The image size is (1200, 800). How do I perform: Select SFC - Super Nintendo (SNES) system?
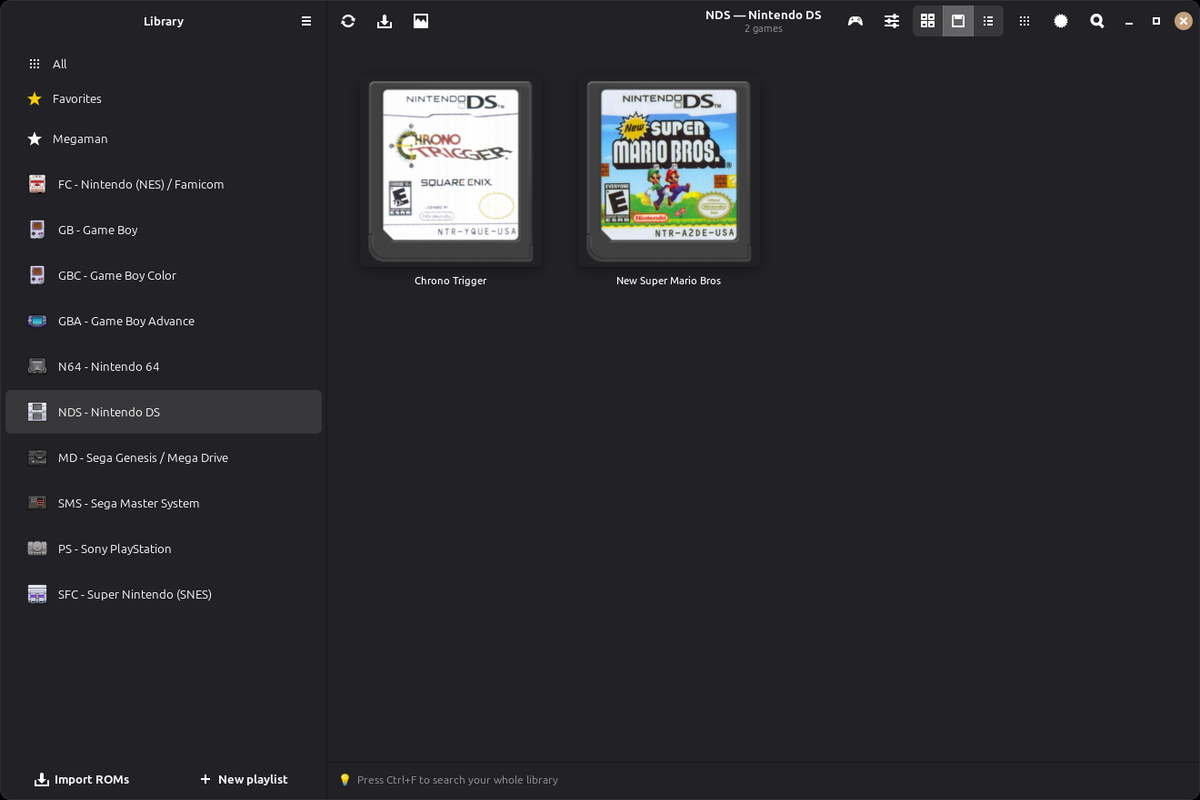click(x=163, y=594)
